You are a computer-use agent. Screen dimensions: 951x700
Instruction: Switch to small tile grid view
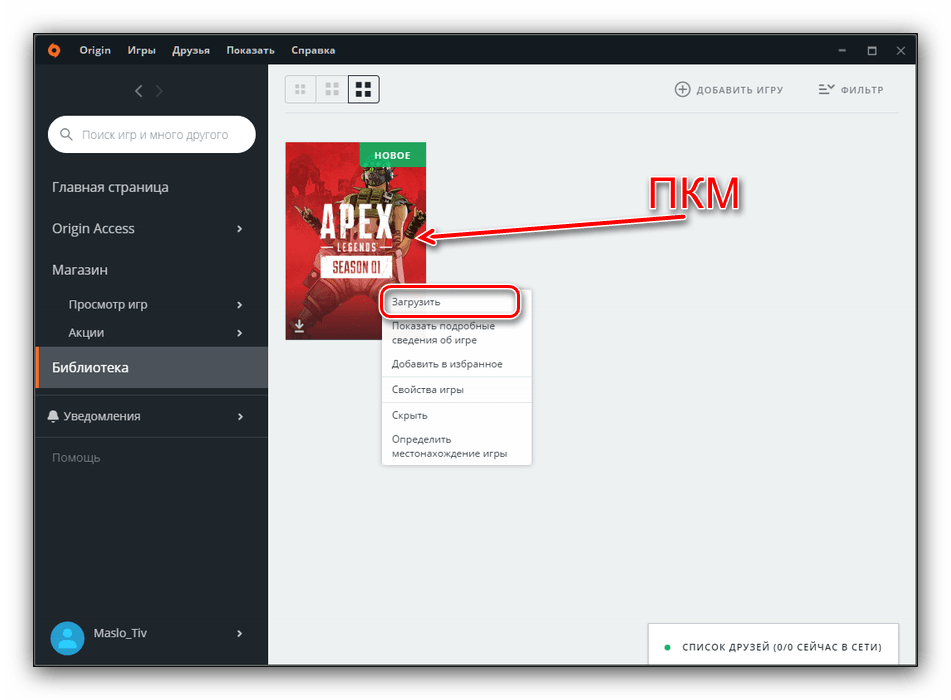(300, 90)
